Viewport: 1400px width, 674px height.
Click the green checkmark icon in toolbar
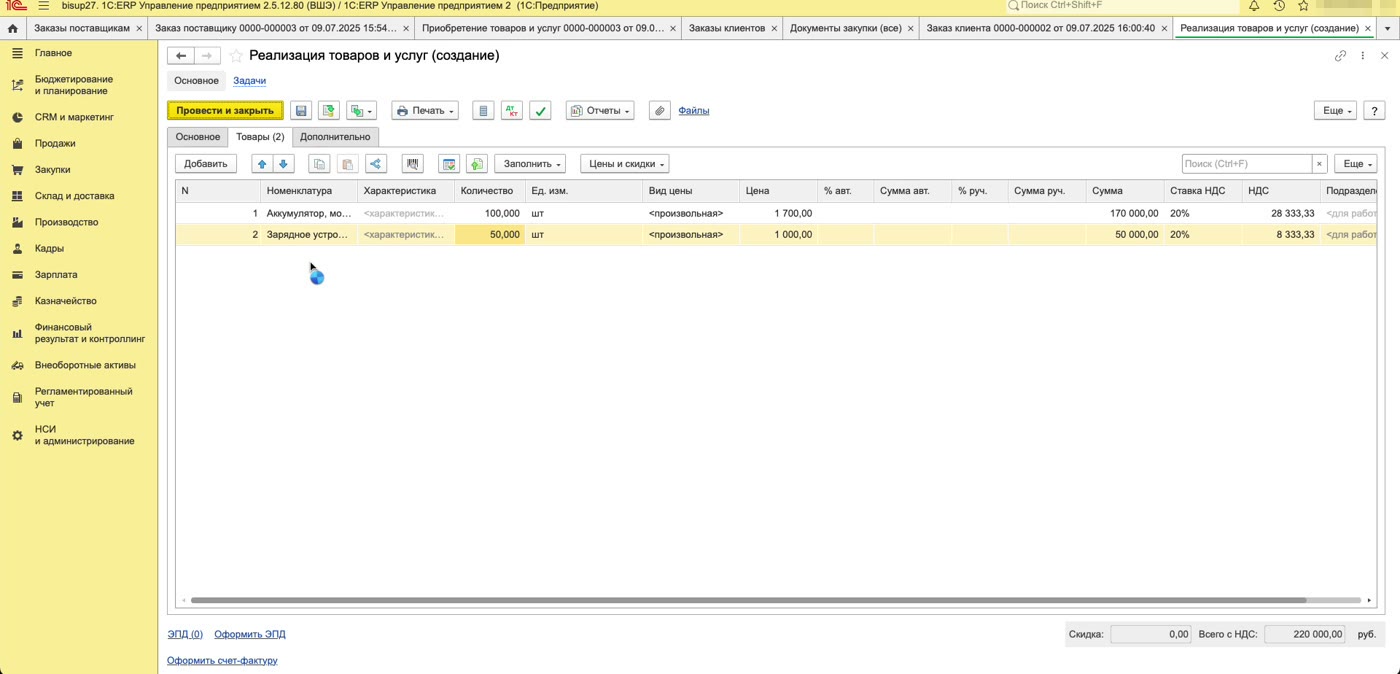540,111
